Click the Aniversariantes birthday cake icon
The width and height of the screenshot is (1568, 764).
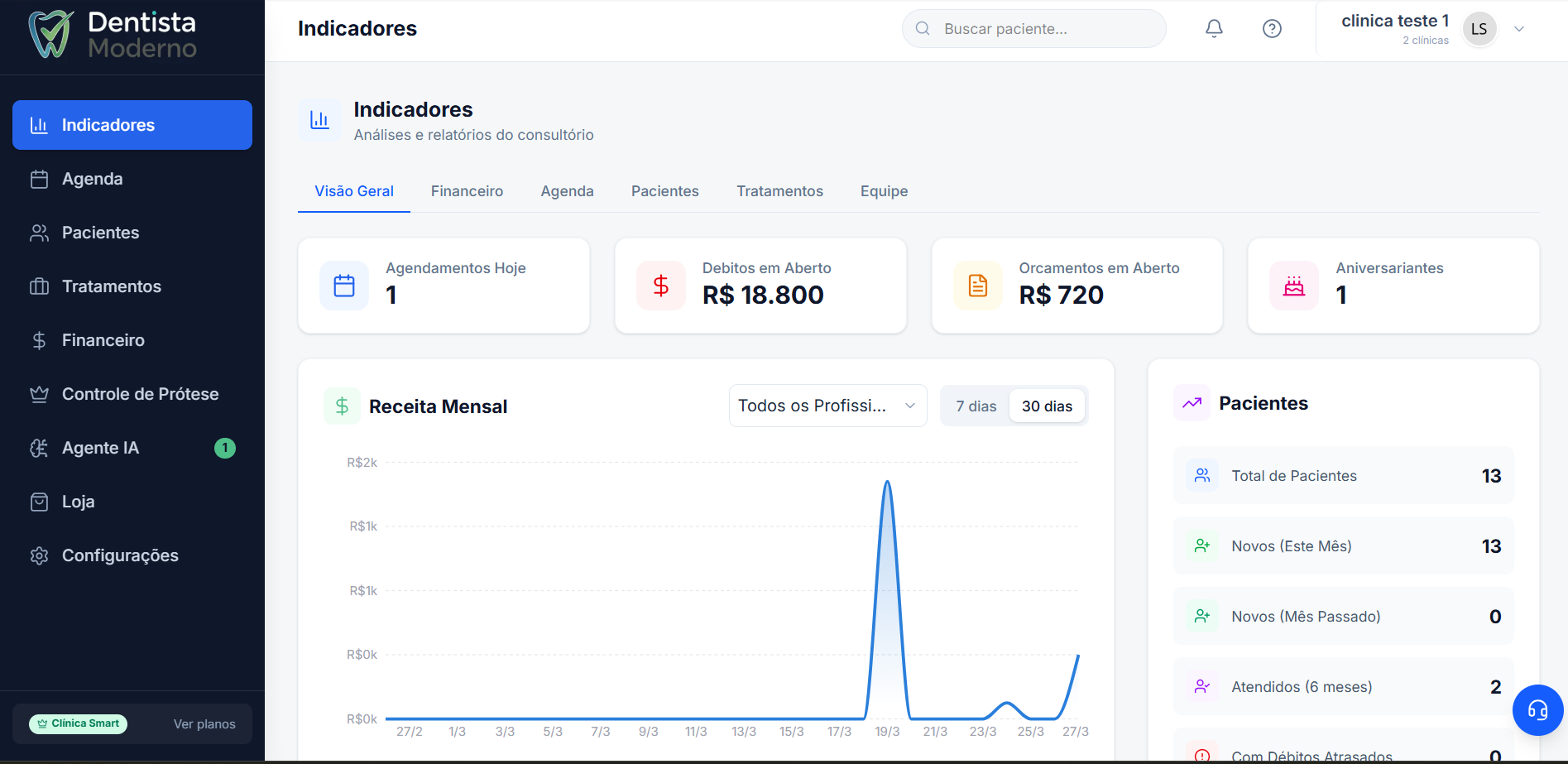(x=1293, y=286)
